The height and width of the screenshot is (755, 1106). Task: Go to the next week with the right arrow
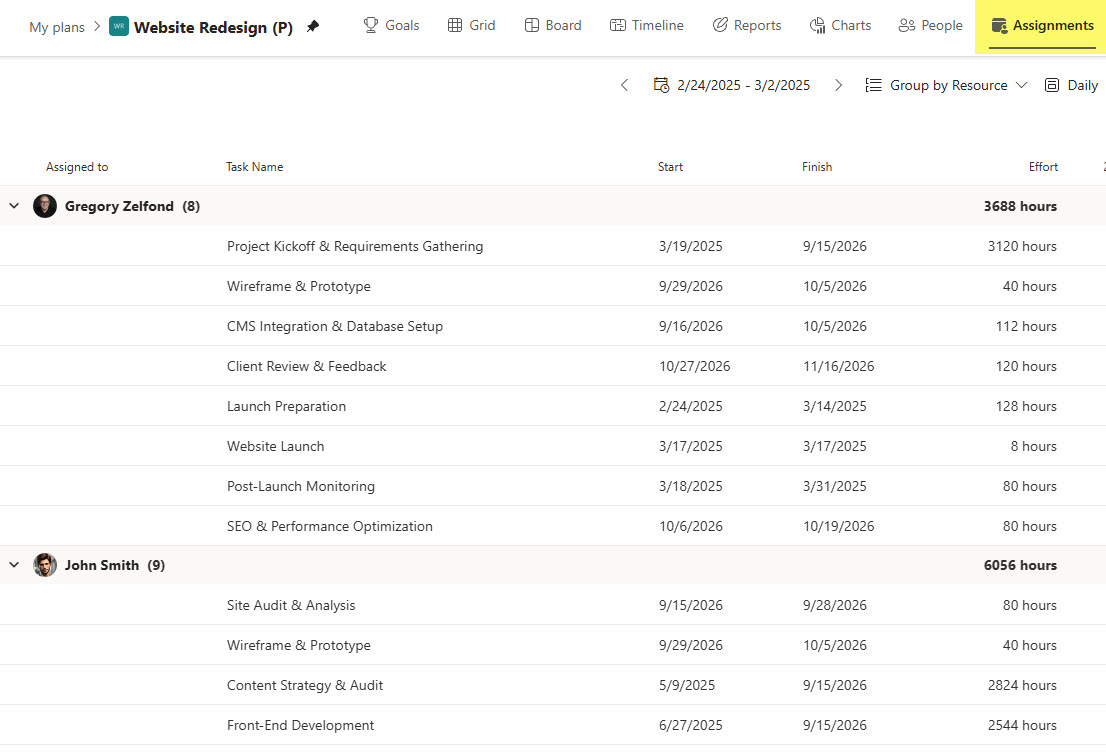(838, 85)
